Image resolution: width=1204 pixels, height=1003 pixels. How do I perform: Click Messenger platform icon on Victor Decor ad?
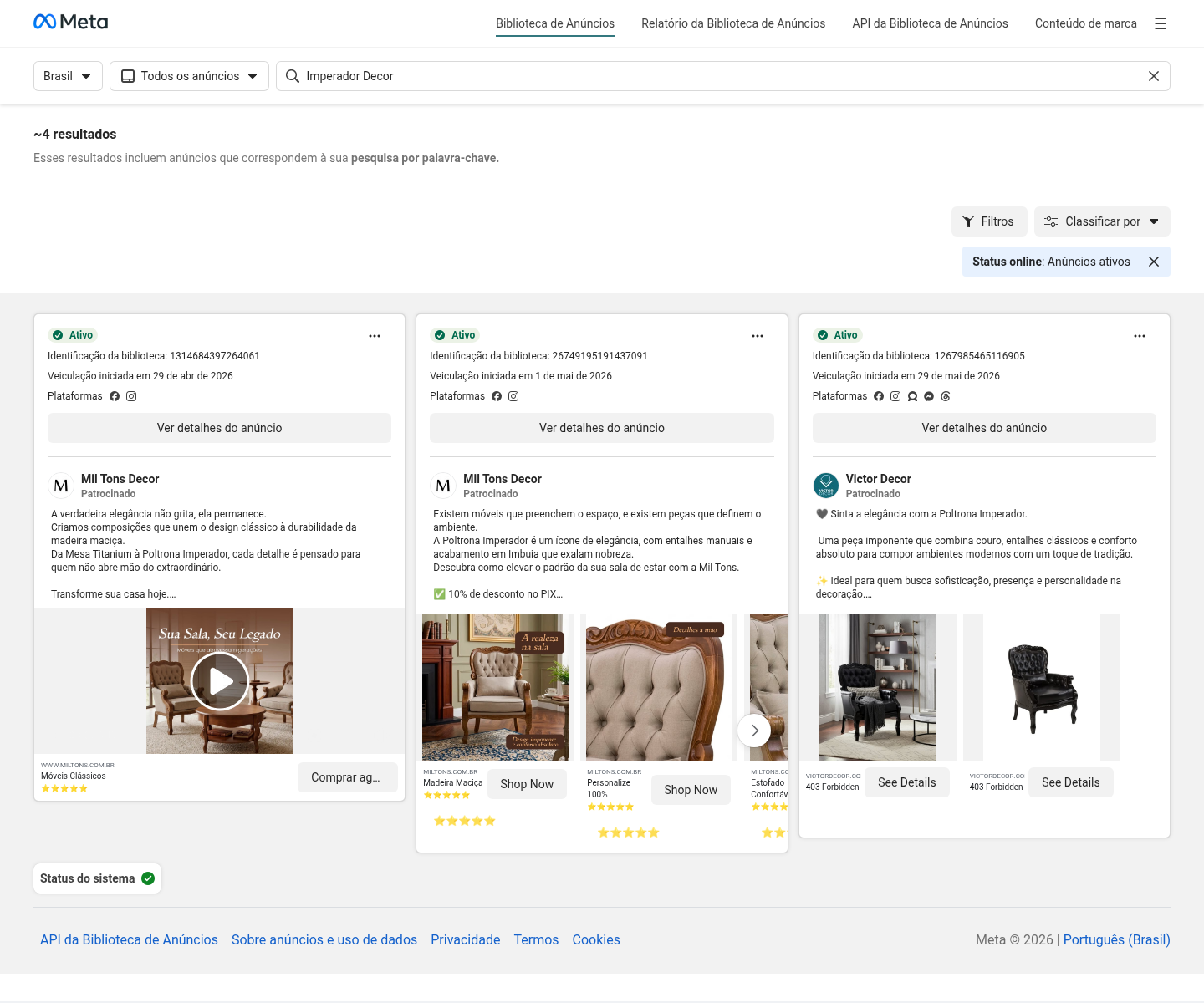point(929,396)
